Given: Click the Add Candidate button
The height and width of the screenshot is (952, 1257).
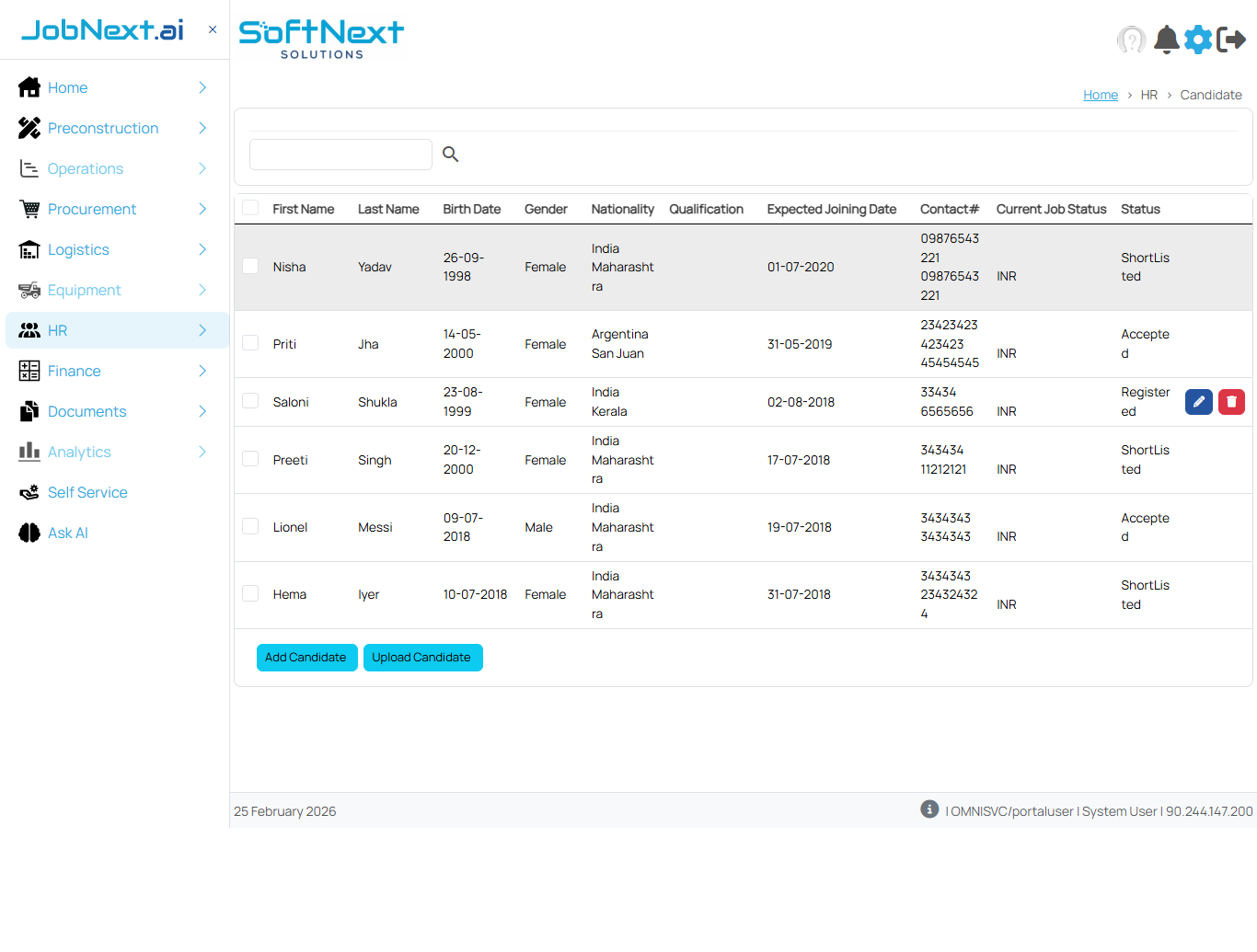Looking at the screenshot, I should [x=306, y=657].
